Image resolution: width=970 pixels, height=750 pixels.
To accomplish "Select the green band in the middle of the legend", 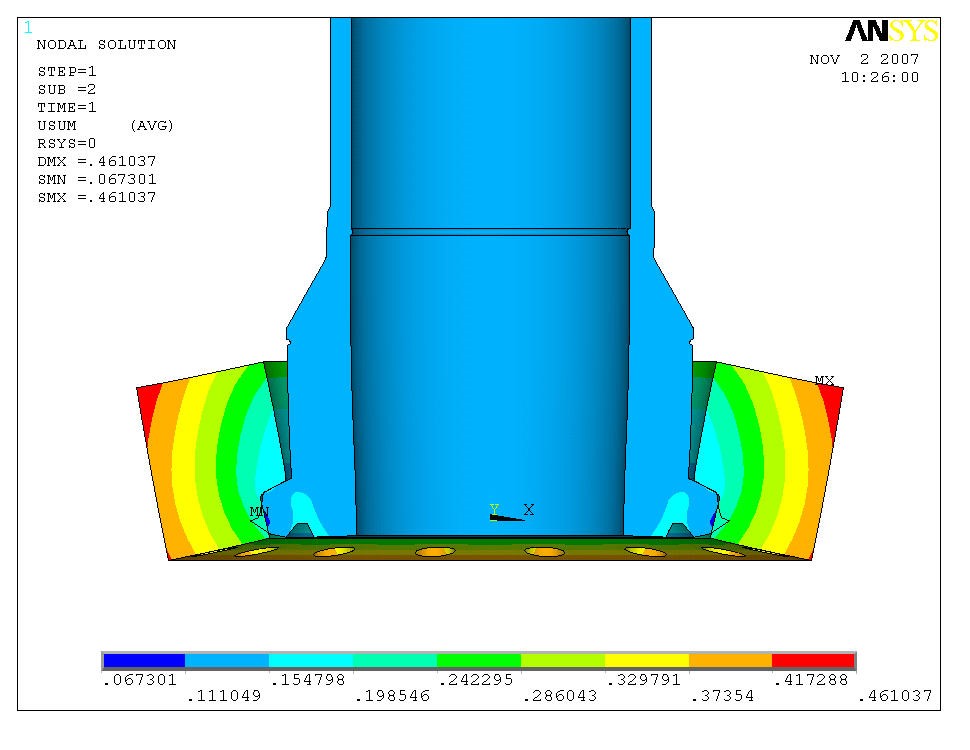I will click(480, 661).
